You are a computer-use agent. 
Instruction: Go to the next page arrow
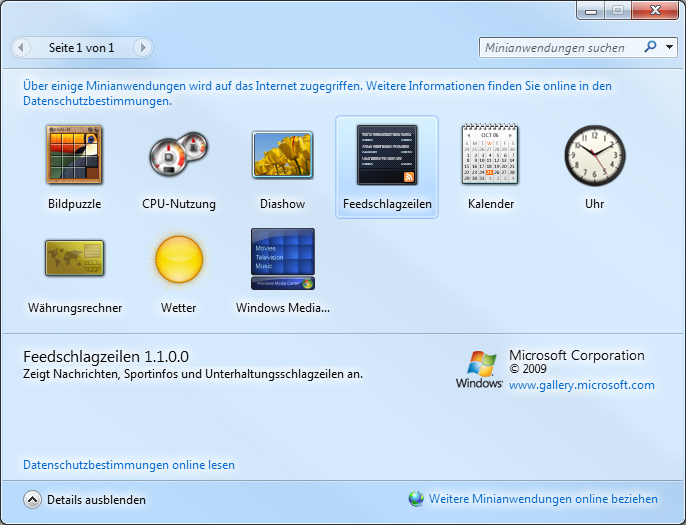[143, 47]
